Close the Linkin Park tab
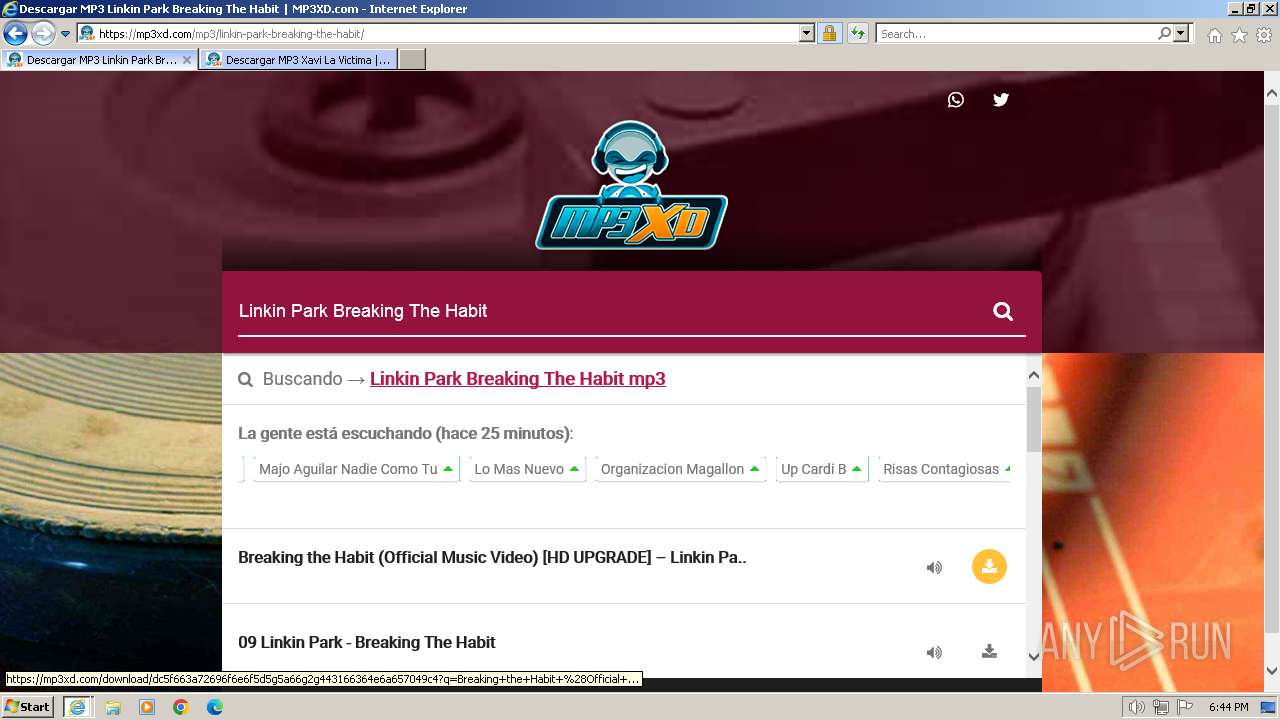Image resolution: width=1280 pixels, height=720 pixels. pyautogui.click(x=186, y=60)
